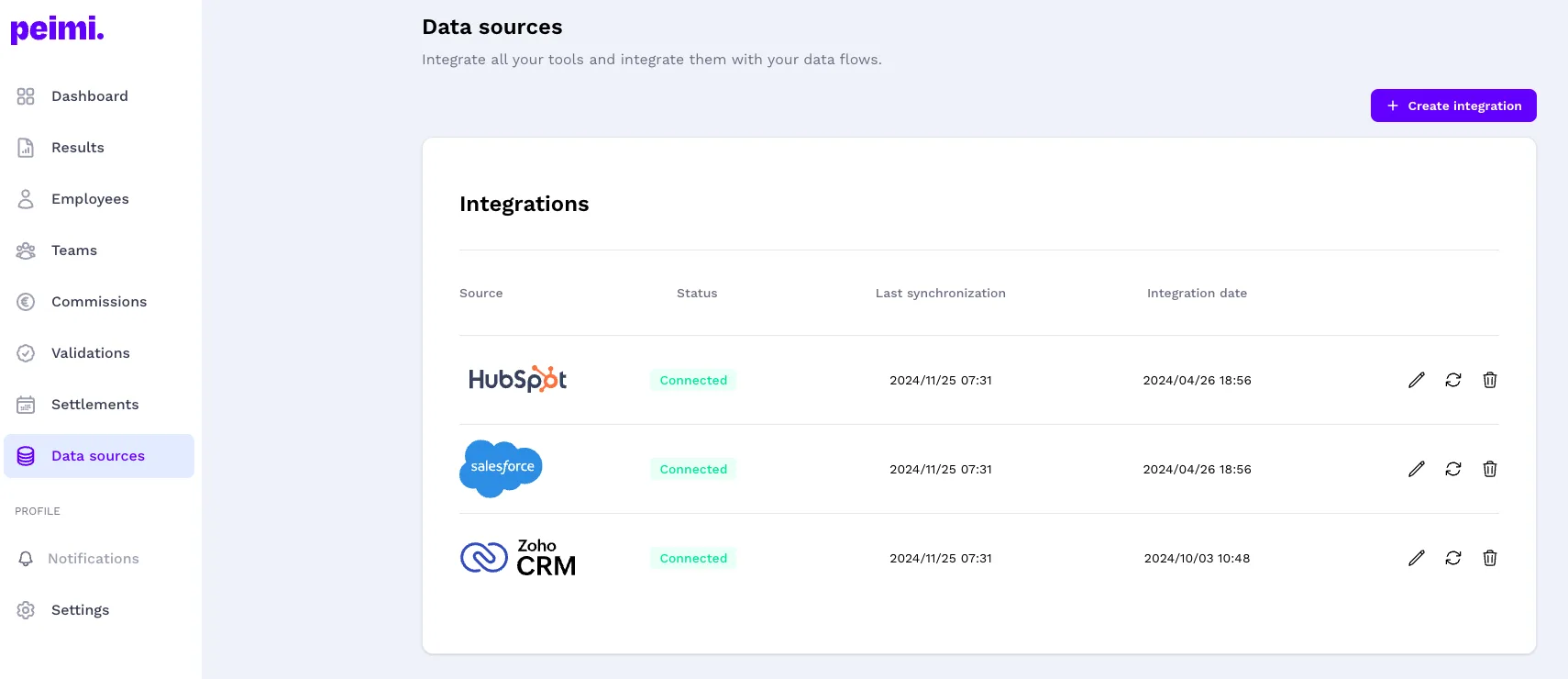Resync the Salesforce integration
1568x679 pixels.
(1453, 469)
